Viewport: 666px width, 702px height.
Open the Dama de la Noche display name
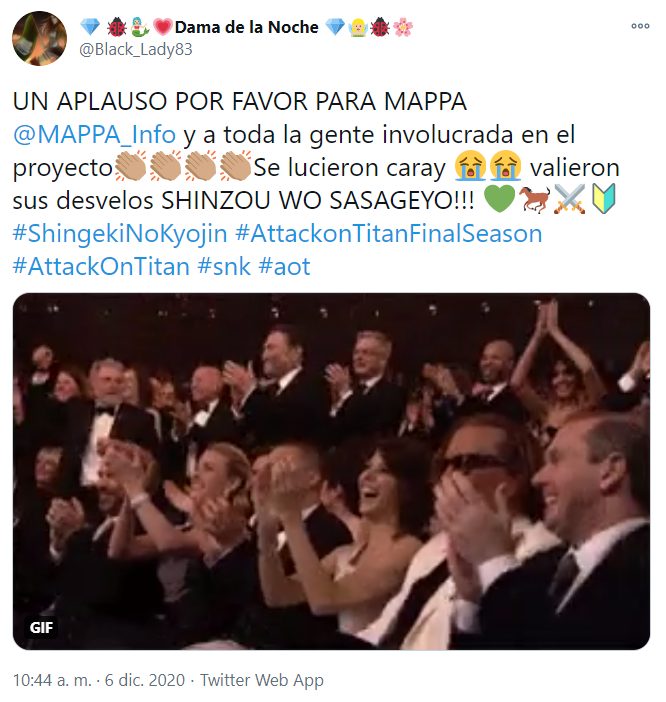coord(246,27)
